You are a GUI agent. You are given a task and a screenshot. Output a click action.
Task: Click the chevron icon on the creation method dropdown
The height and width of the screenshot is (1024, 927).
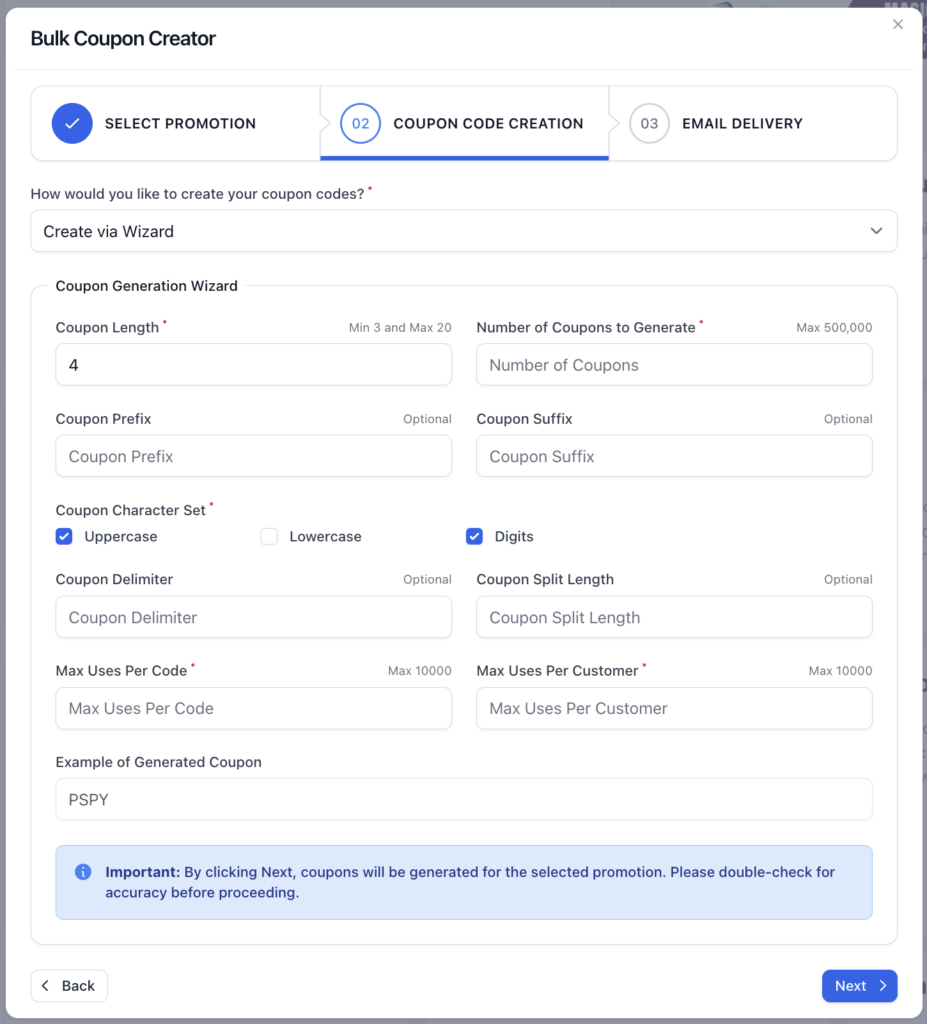point(876,230)
